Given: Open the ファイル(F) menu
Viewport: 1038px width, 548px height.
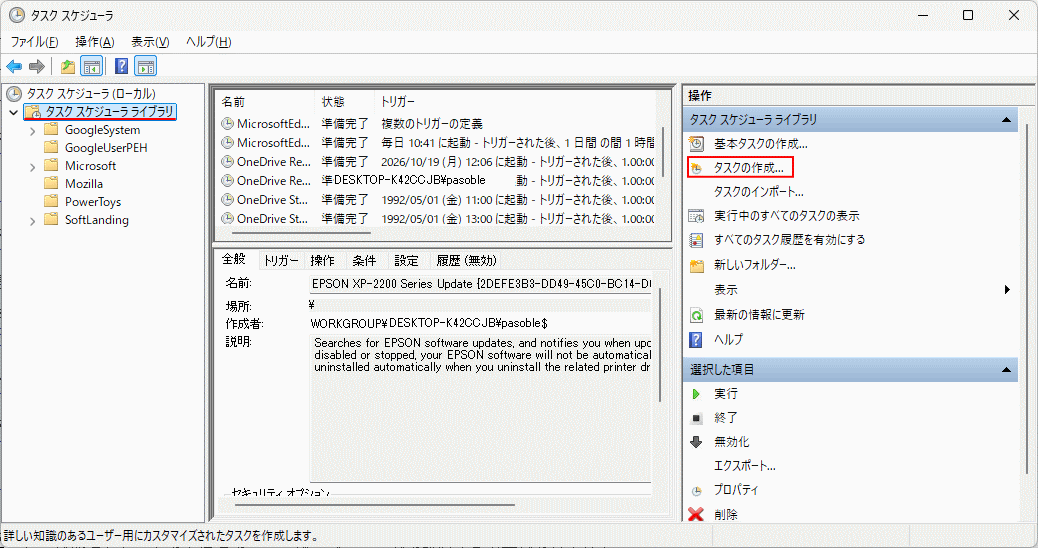Looking at the screenshot, I should tap(34, 42).
